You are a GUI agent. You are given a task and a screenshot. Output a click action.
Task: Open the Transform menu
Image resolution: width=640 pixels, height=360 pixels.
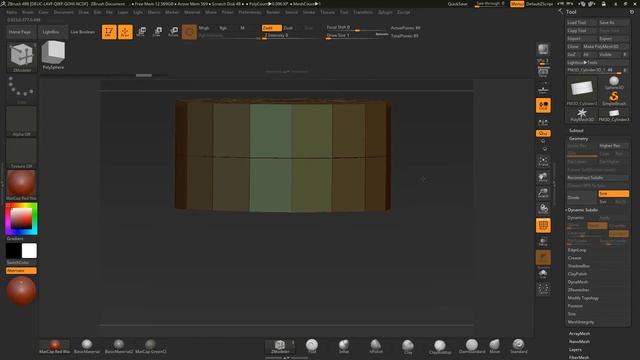tap(363, 12)
